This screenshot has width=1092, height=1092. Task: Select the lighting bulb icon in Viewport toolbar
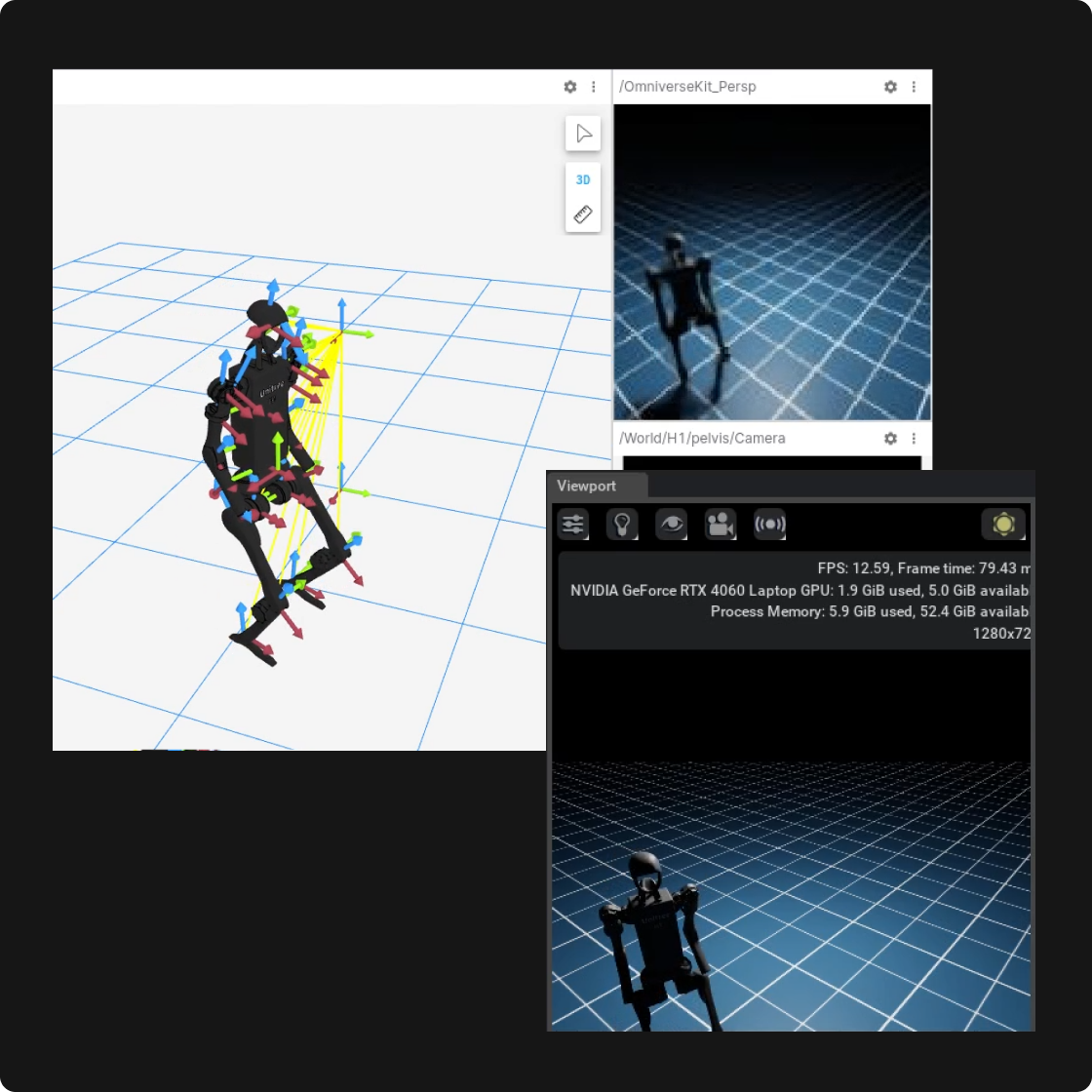[x=622, y=524]
